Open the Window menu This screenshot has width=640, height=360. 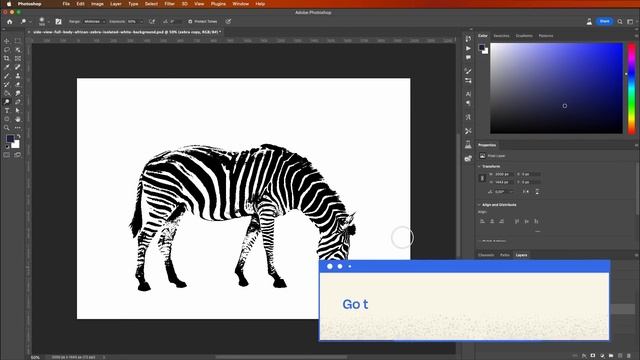(x=240, y=4)
